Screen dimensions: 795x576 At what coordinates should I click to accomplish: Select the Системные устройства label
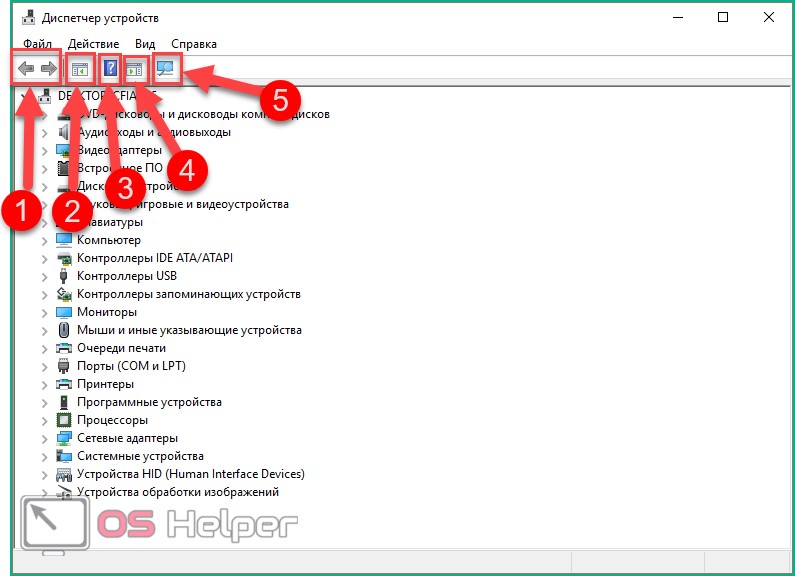140,456
